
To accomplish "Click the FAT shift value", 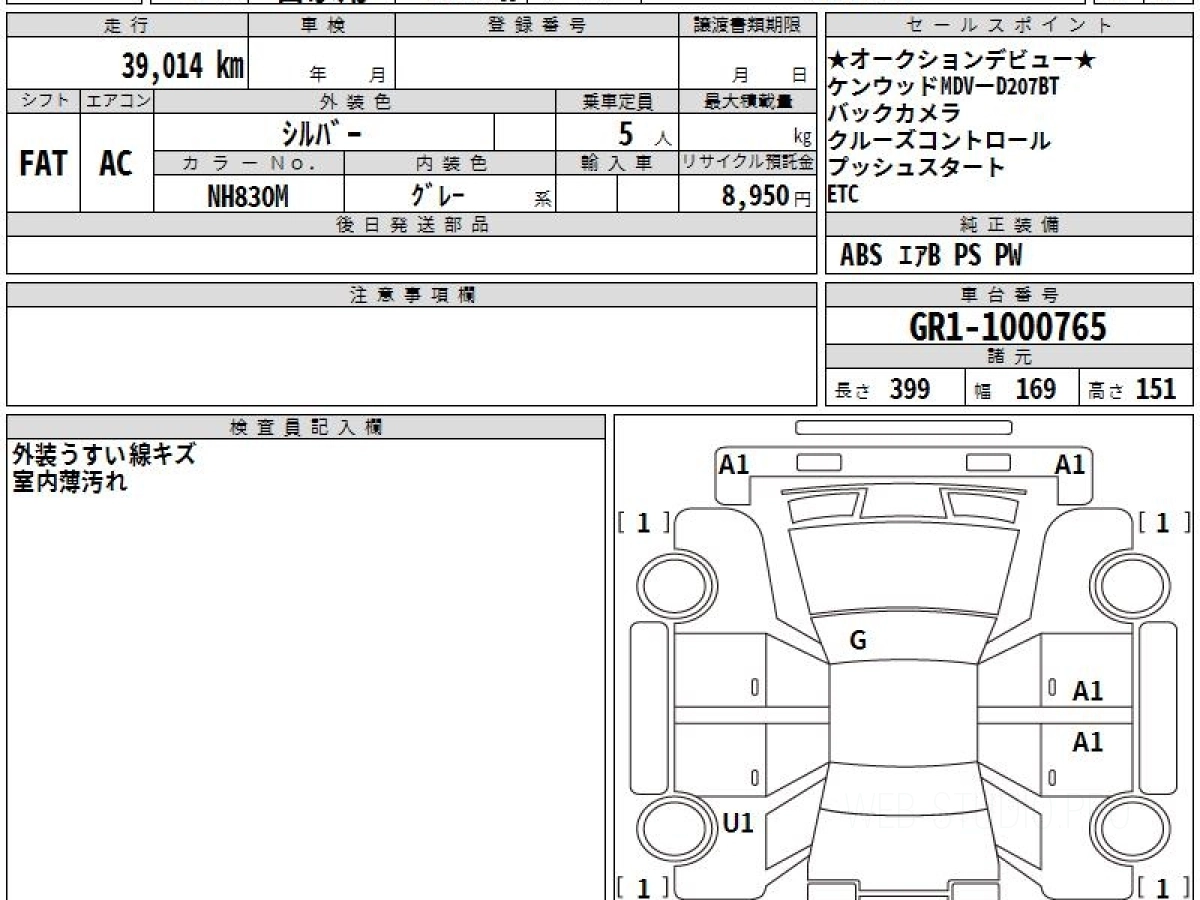I will (x=43, y=163).
